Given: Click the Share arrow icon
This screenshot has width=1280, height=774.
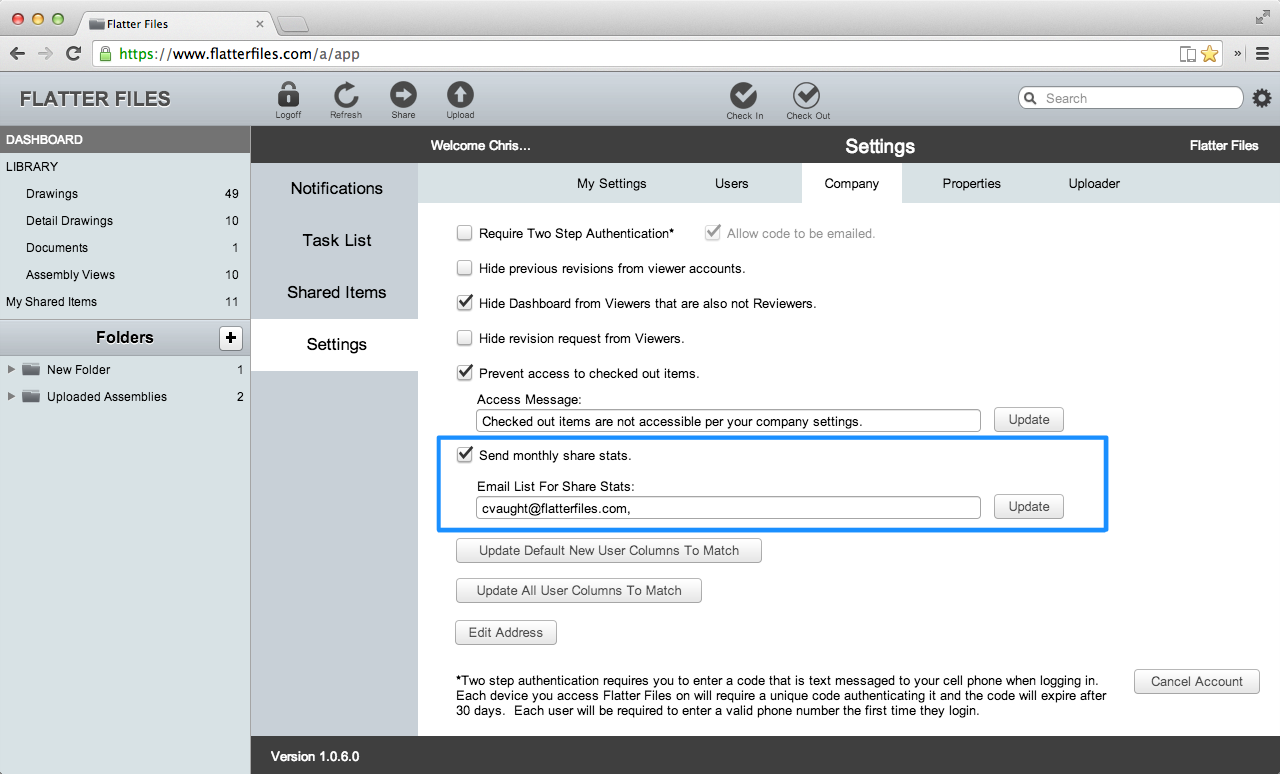Looking at the screenshot, I should 403,95.
